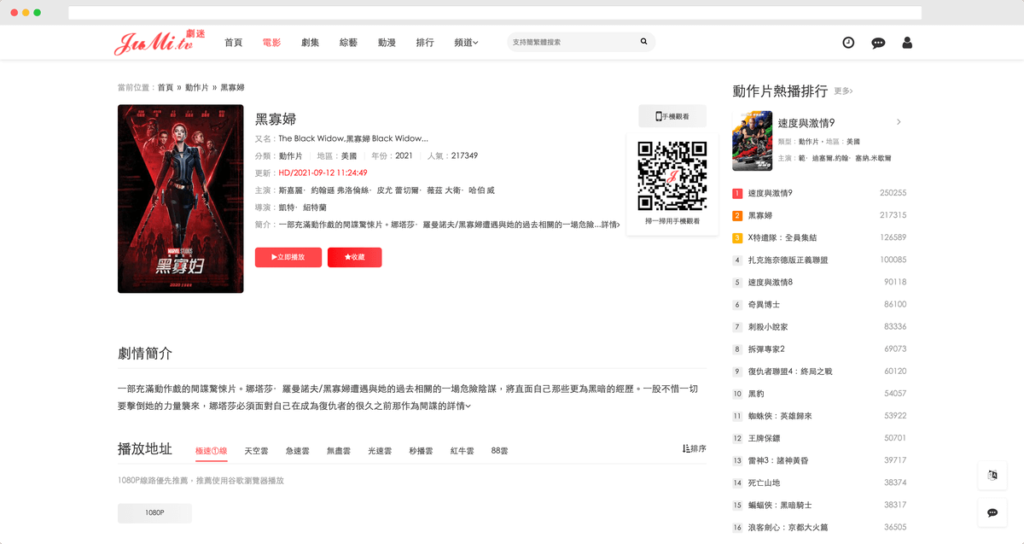Viewport: 1024px width, 544px height.
Task: Click the Black Widow poster thumbnail
Action: pos(180,199)
